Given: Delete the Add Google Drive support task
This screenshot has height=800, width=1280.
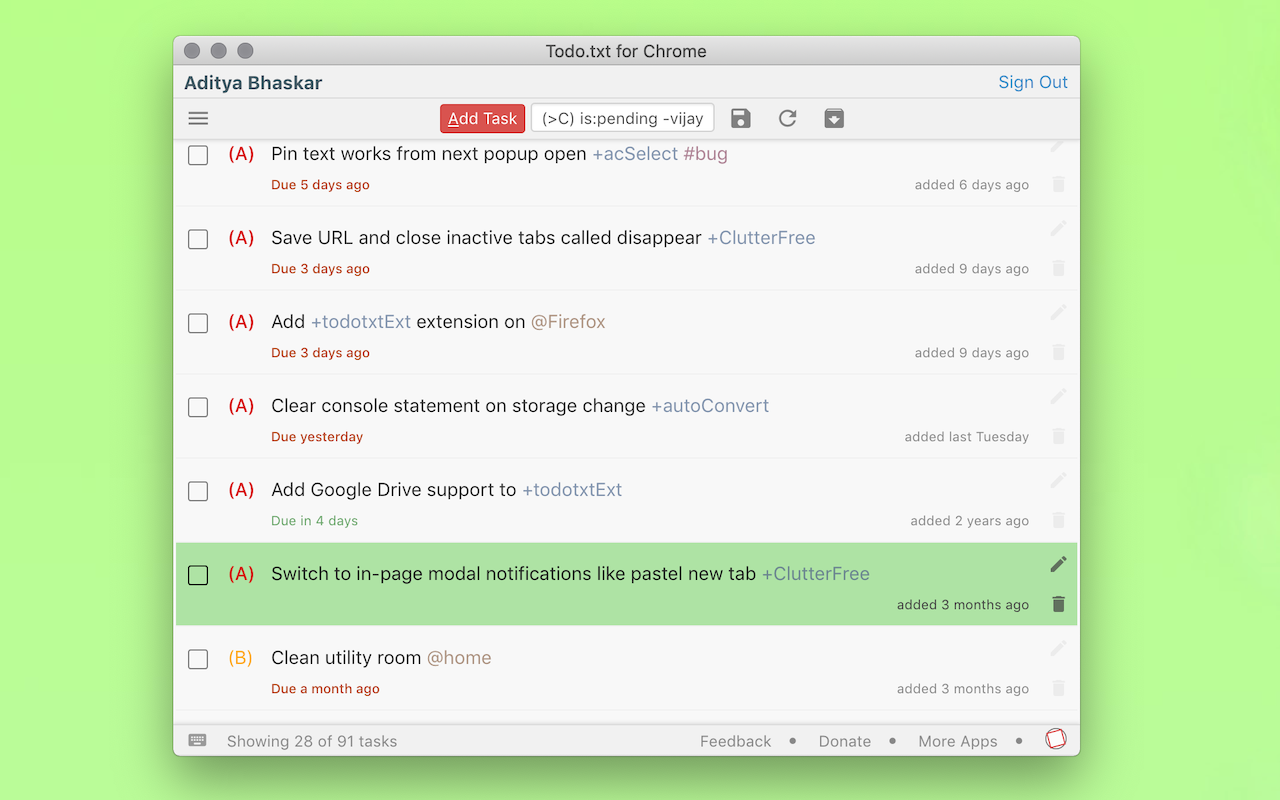Looking at the screenshot, I should (1058, 520).
